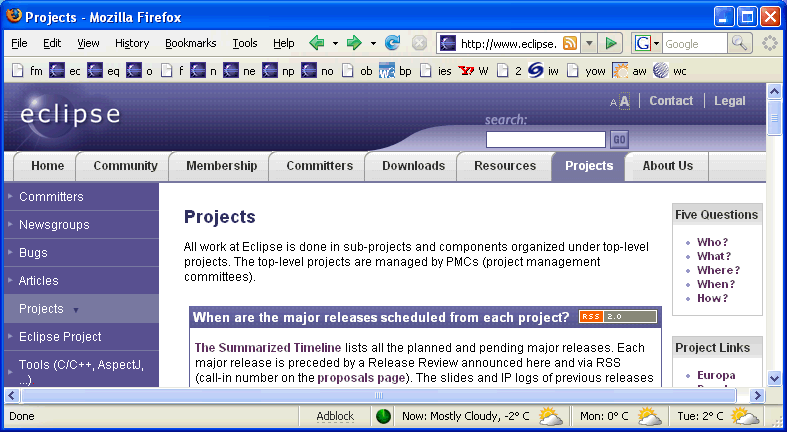Open the File menu
This screenshot has width=787, height=432.
pyautogui.click(x=19, y=43)
